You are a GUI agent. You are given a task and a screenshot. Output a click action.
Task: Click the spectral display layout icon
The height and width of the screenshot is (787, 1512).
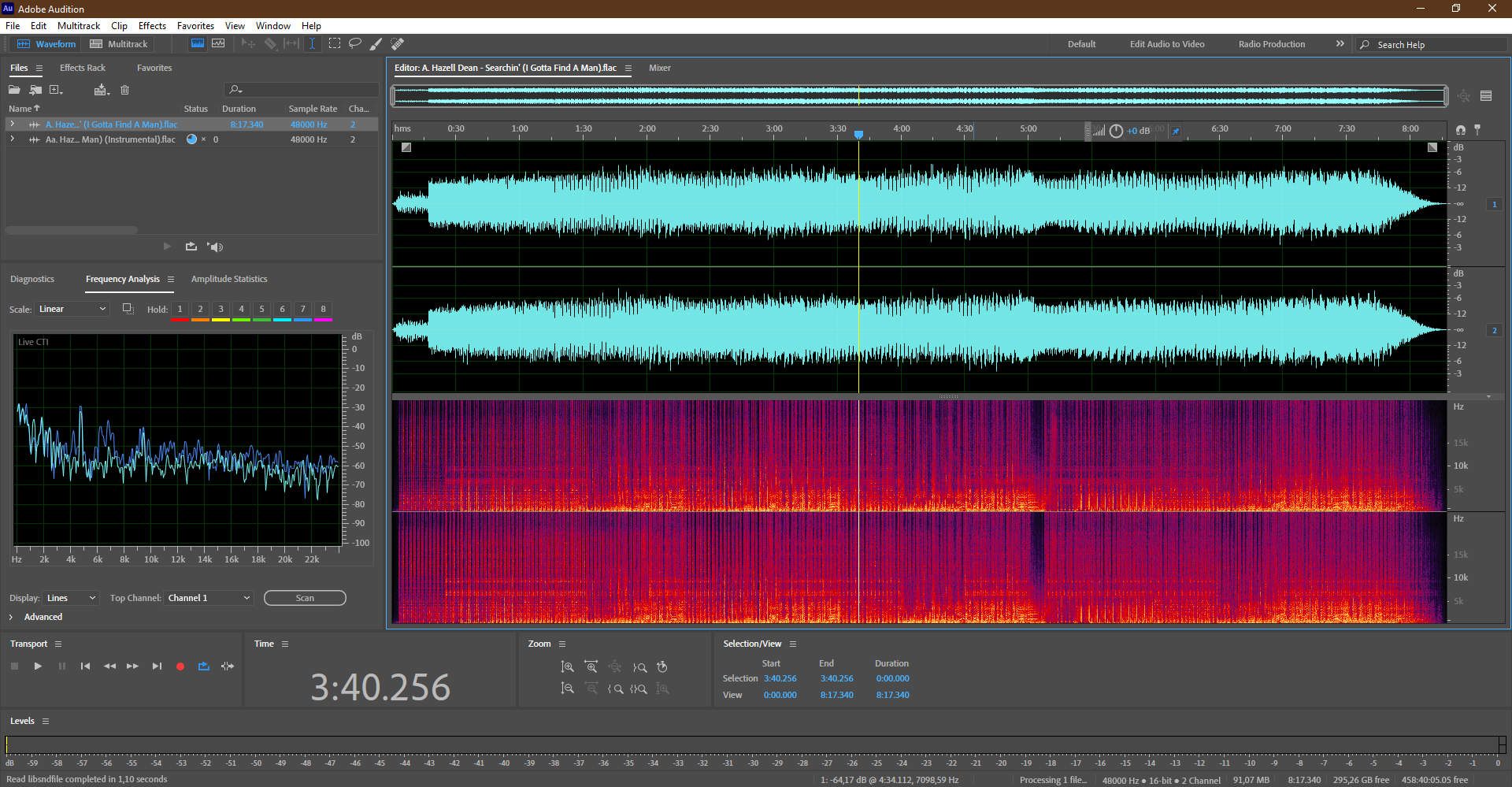coord(1486,96)
